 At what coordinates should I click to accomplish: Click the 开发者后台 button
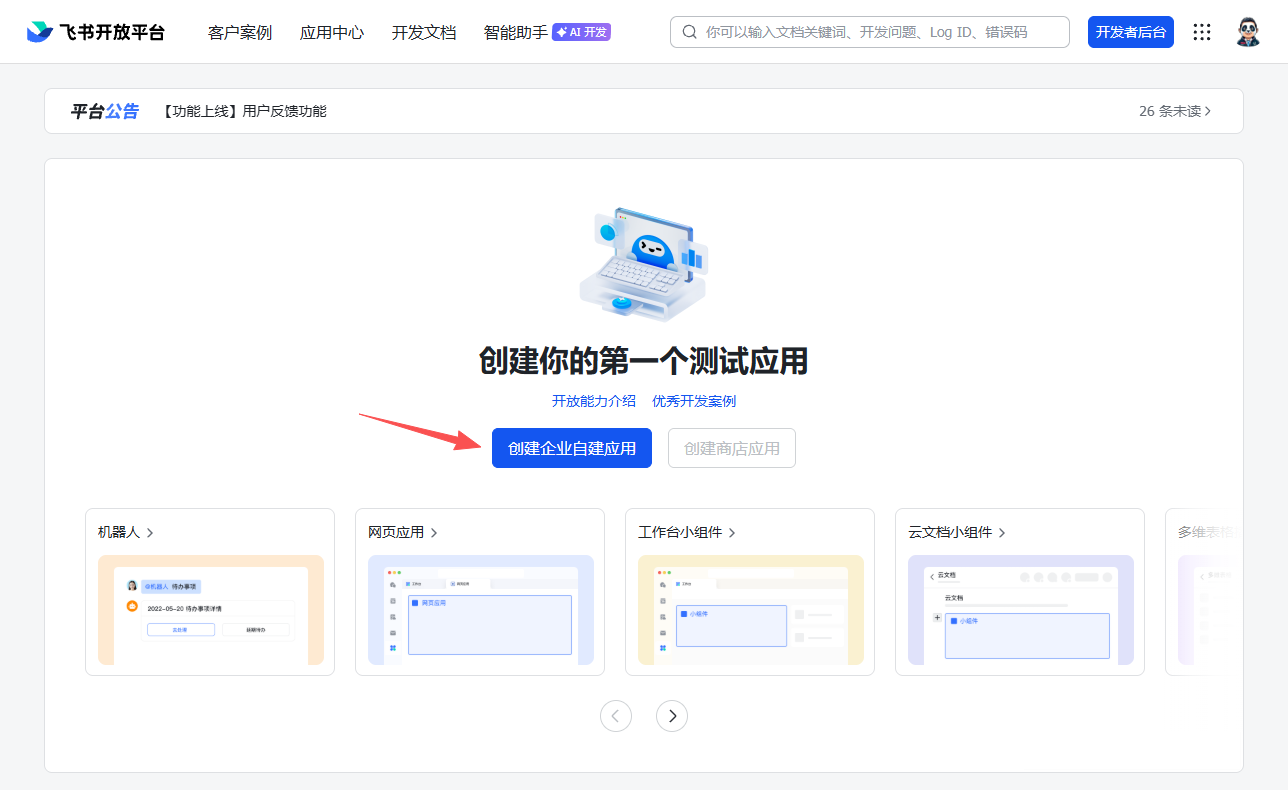[x=1131, y=32]
